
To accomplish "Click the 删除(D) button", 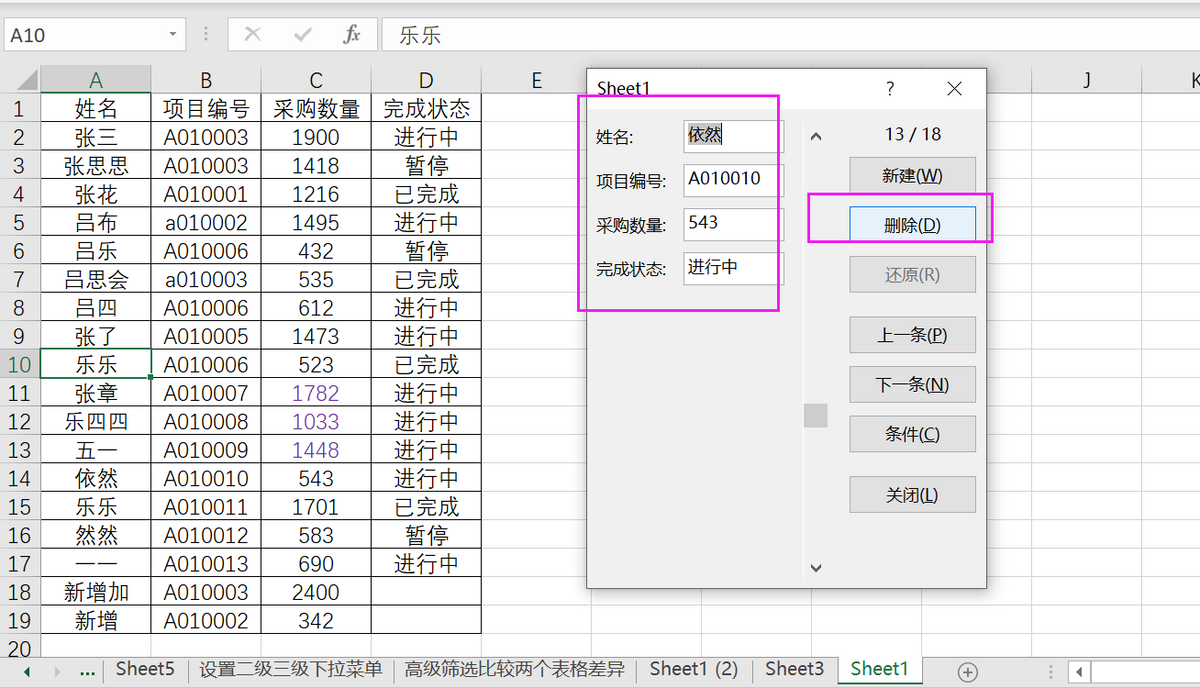I will [912, 225].
